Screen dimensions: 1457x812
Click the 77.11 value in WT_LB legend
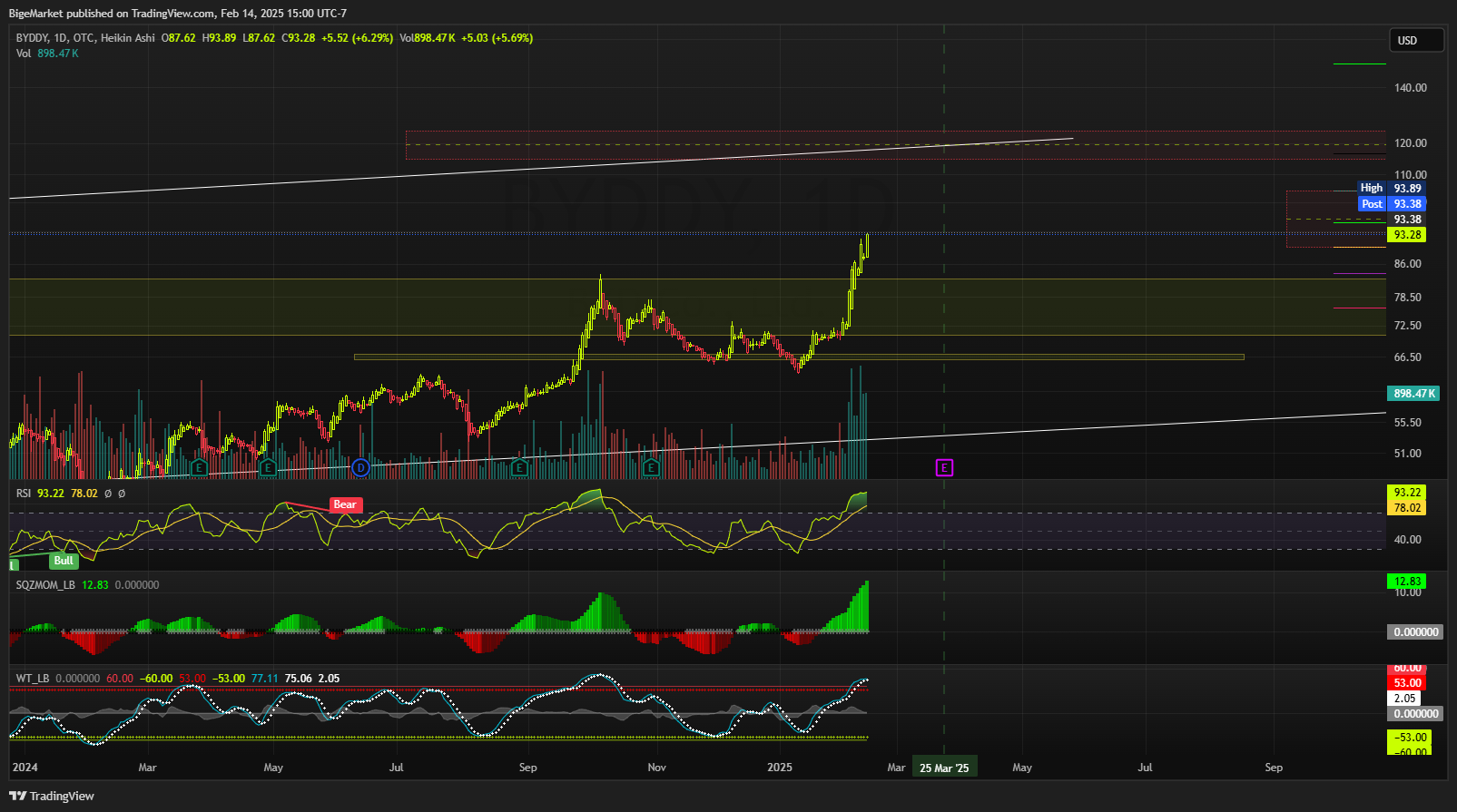(x=265, y=679)
